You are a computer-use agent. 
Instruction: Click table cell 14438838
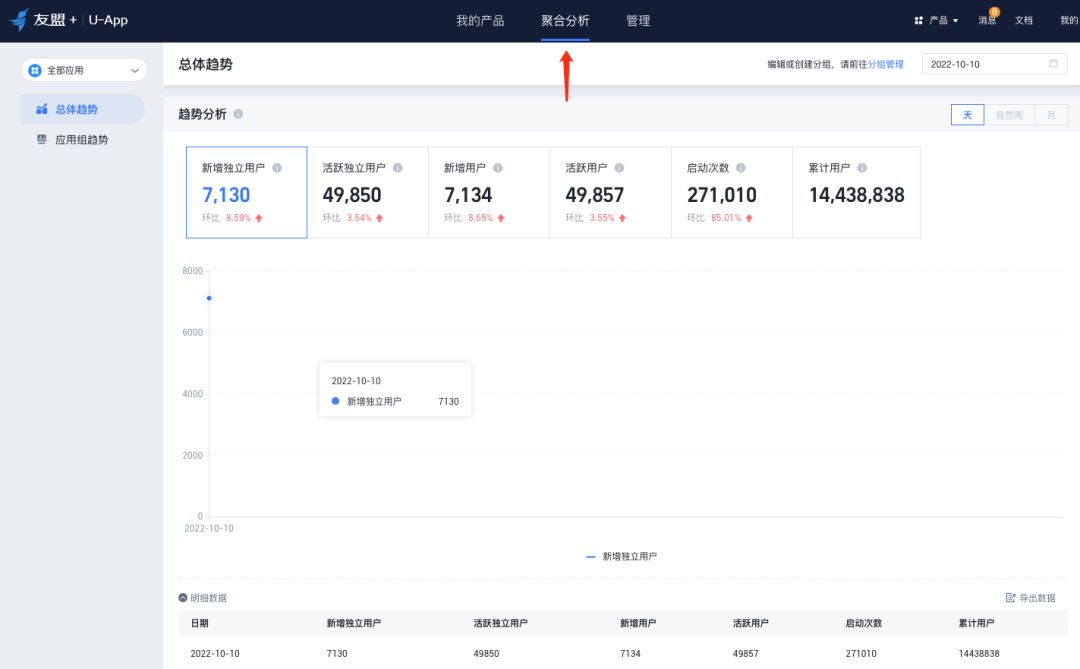979,653
